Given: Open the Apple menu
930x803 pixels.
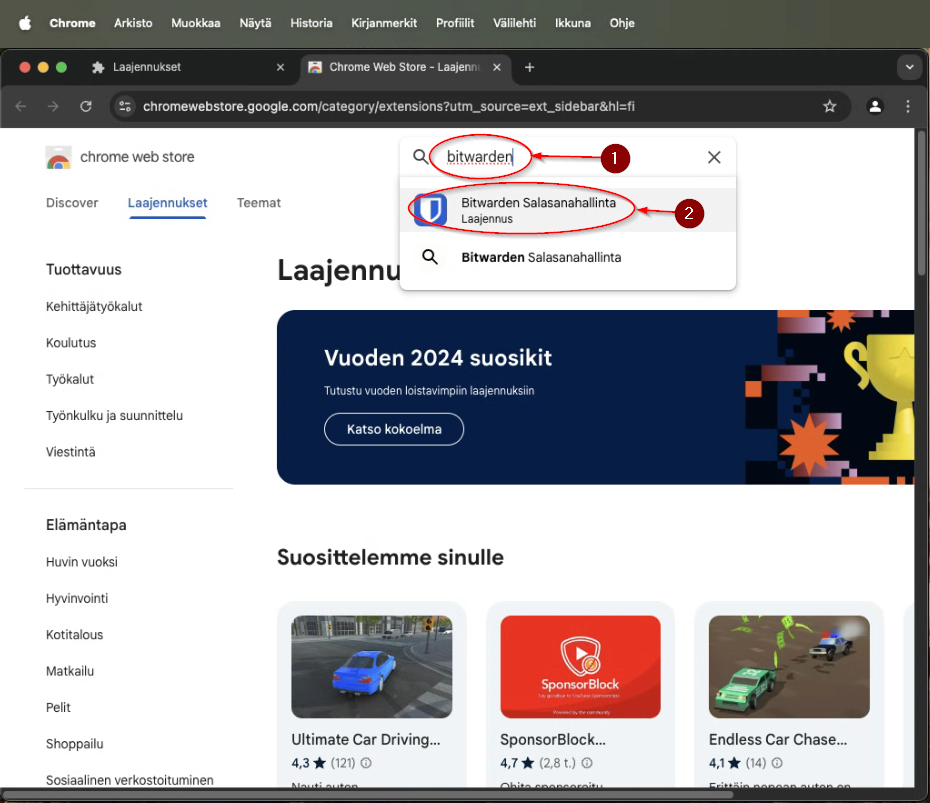Looking at the screenshot, I should (x=25, y=23).
